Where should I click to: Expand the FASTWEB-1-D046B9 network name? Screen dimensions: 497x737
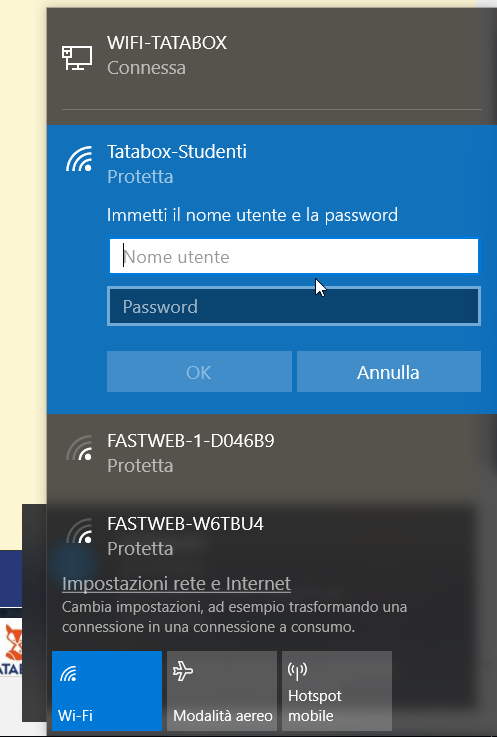(x=190, y=441)
